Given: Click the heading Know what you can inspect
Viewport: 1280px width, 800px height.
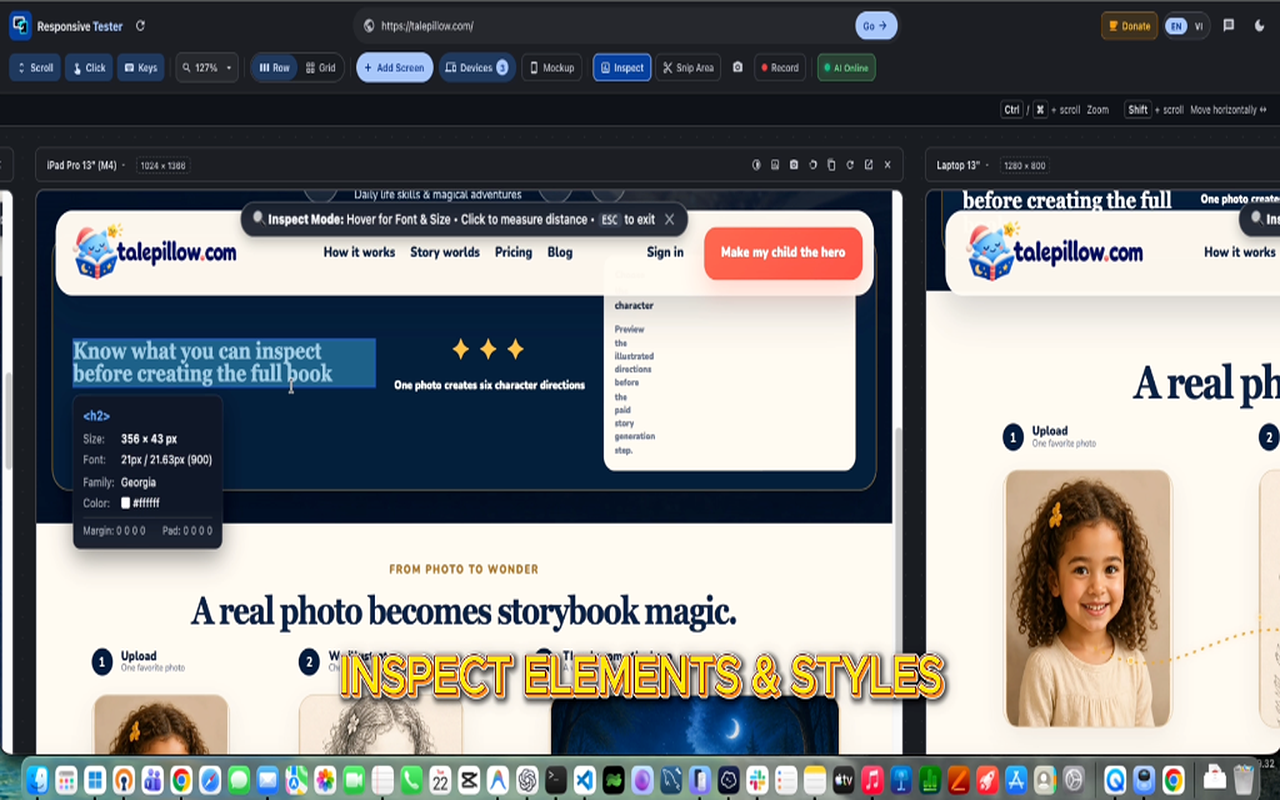Looking at the screenshot, I should pyautogui.click(x=224, y=363).
